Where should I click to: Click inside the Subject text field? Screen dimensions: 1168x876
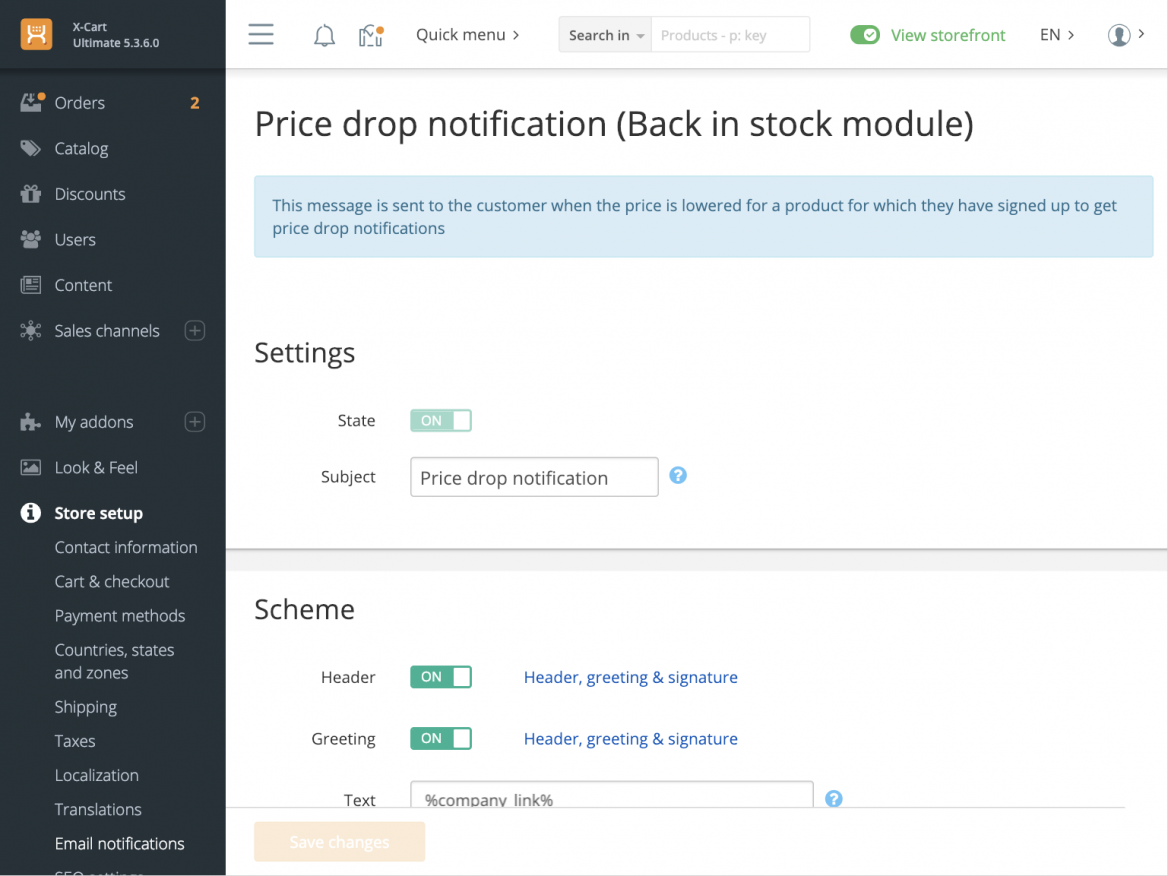(x=533, y=477)
